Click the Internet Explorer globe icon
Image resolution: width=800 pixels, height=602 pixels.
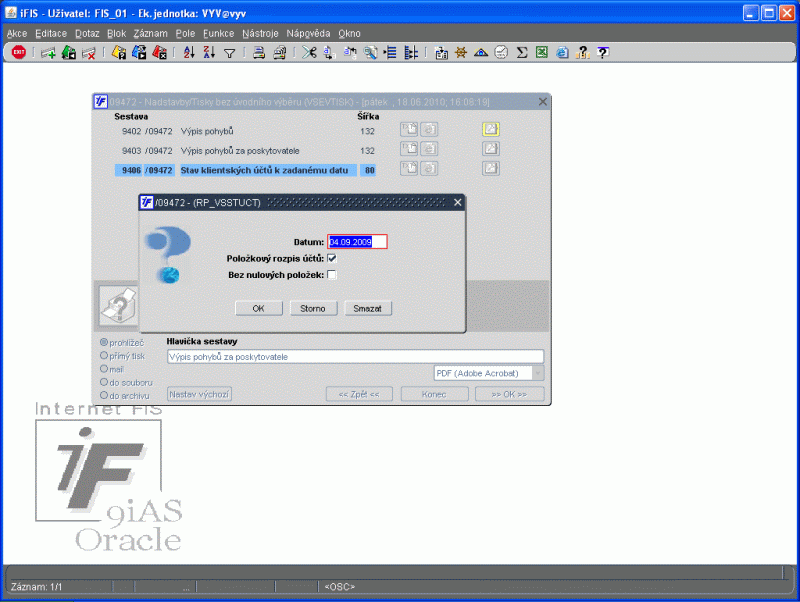[x=562, y=53]
